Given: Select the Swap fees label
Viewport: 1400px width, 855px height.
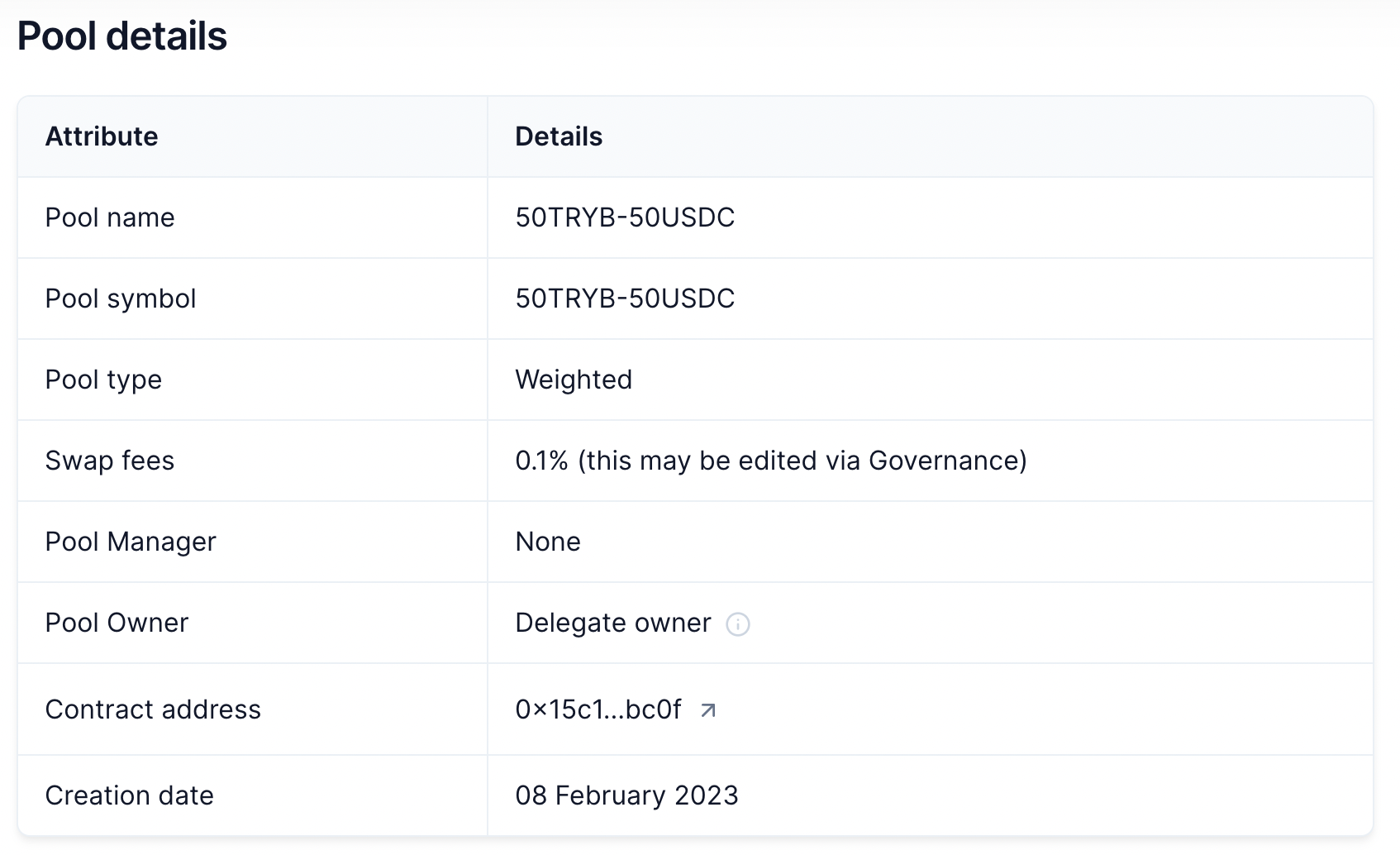Looking at the screenshot, I should coord(110,461).
